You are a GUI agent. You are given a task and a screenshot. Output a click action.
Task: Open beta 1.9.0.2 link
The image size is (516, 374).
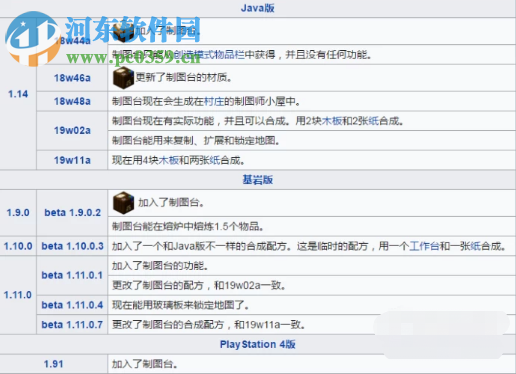pyautogui.click(x=72, y=213)
